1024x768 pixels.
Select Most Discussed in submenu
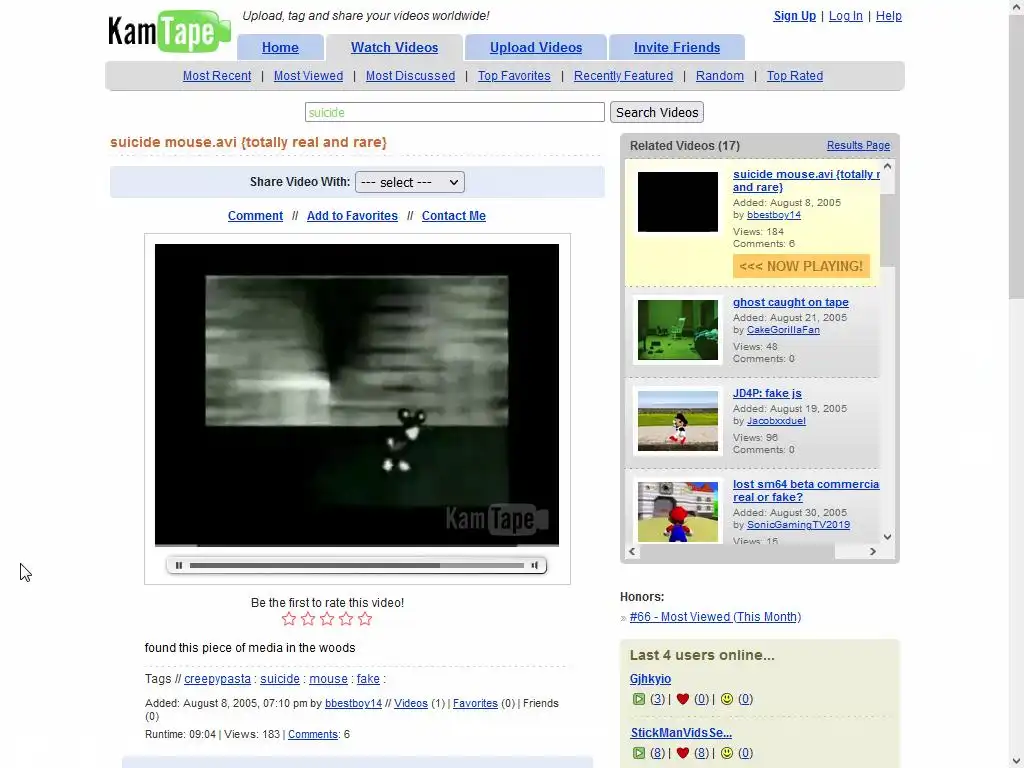410,76
